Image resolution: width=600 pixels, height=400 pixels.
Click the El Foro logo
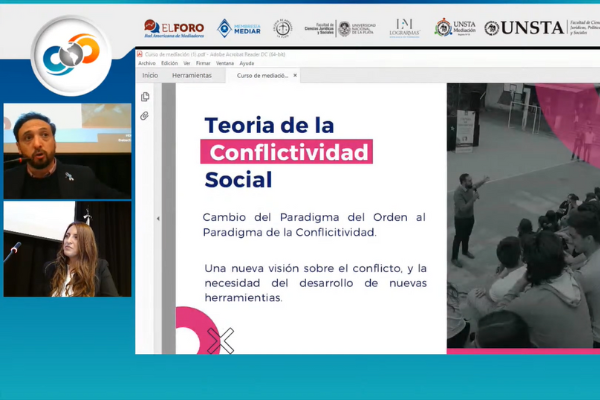174,28
